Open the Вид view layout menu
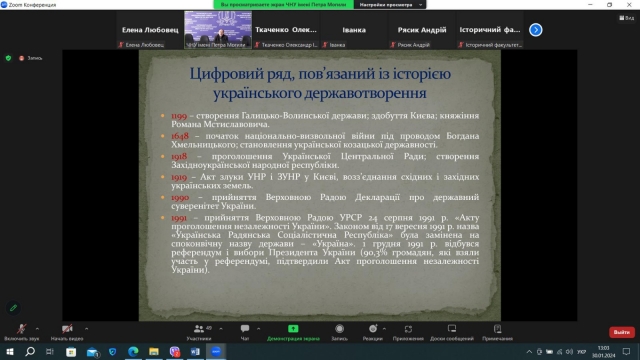Image resolution: width=640 pixels, height=360 pixels. [x=627, y=18]
